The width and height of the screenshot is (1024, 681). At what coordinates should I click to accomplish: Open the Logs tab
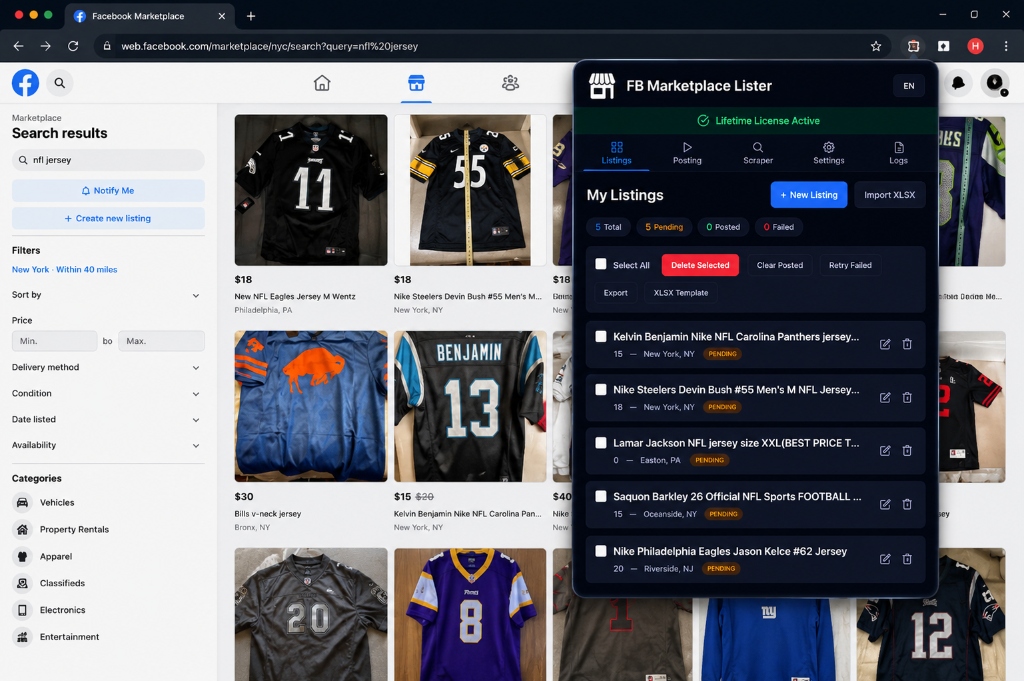click(x=899, y=153)
